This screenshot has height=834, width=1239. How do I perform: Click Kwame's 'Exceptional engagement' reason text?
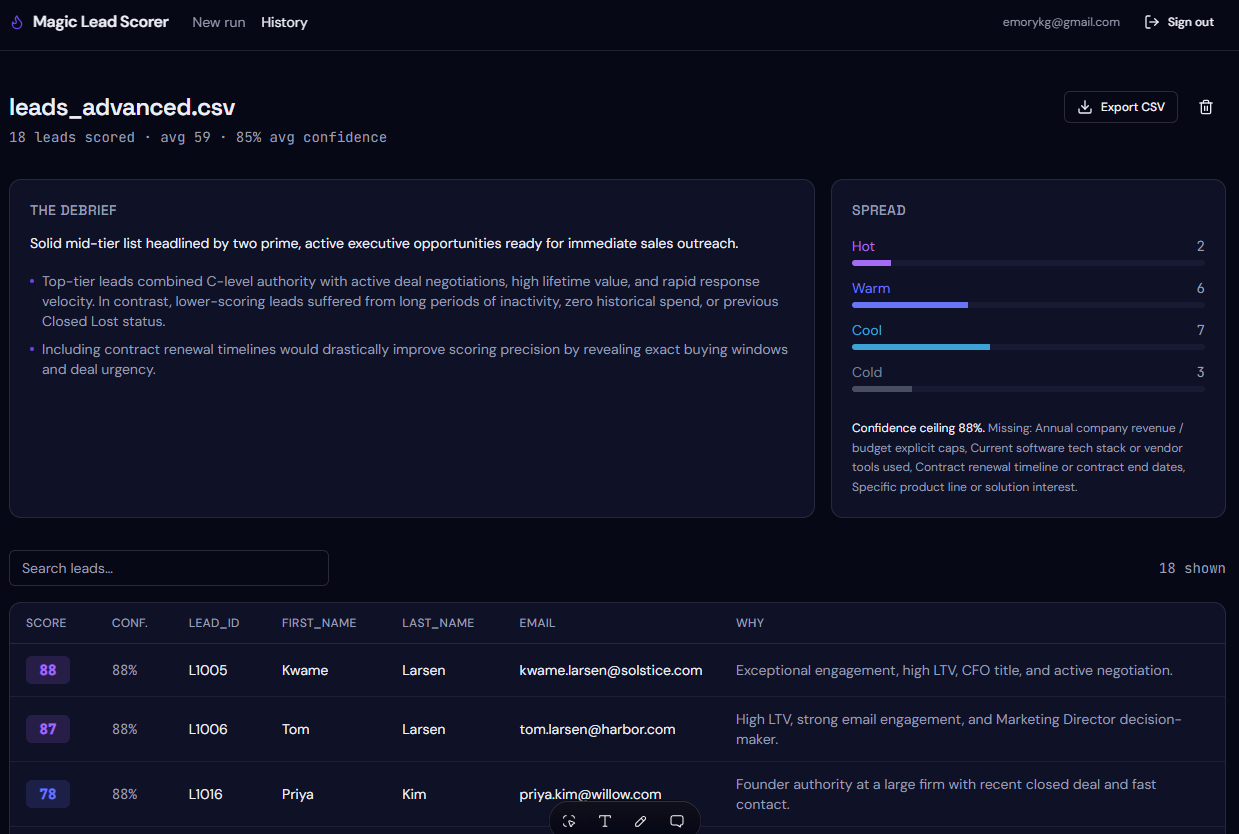pos(954,670)
